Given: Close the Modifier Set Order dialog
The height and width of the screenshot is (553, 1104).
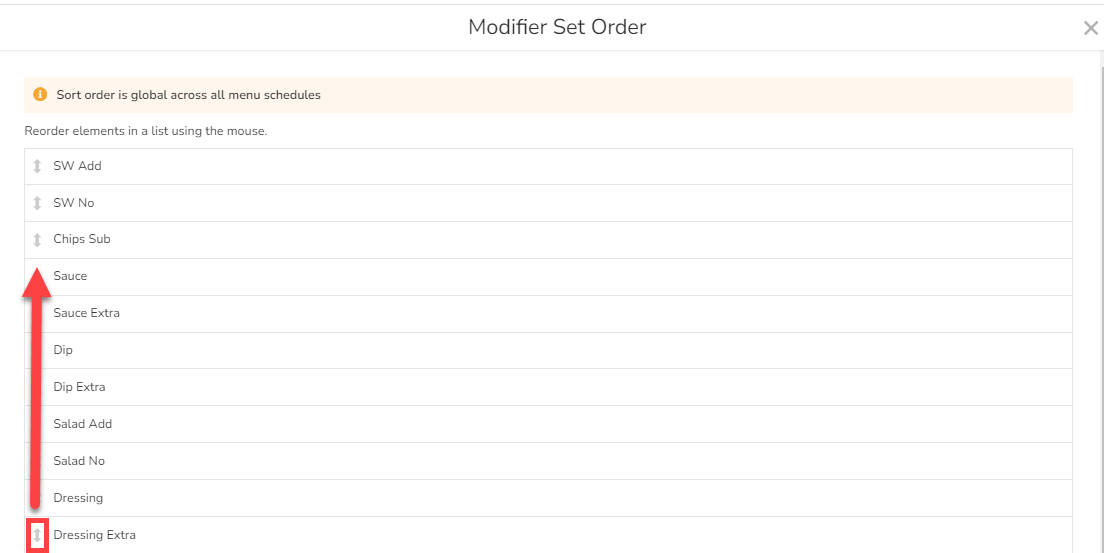Looking at the screenshot, I should pos(1090,28).
